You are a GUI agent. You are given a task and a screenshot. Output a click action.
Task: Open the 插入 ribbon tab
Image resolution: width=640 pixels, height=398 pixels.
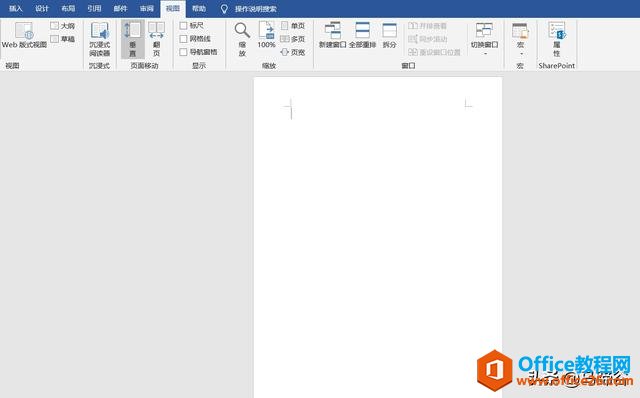pos(16,8)
